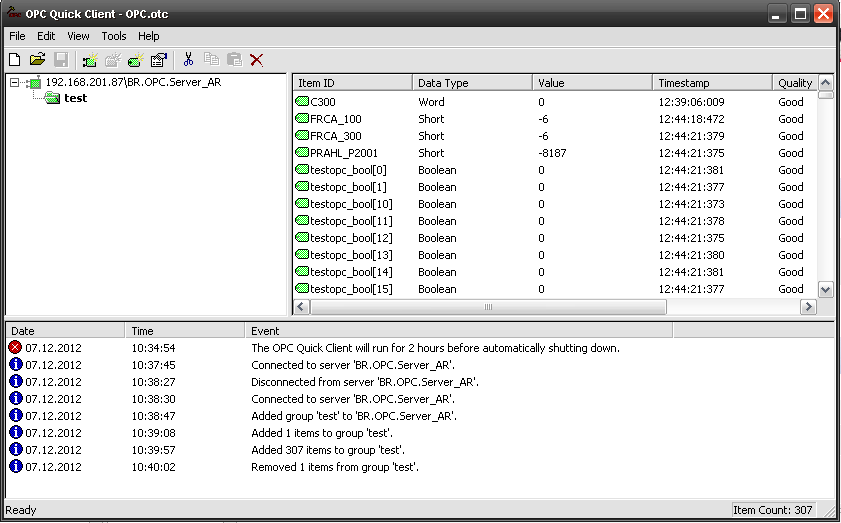Viewport: 841px width, 523px height.
Task: Click the item list scroll down arrow
Action: pyautogui.click(x=825, y=290)
